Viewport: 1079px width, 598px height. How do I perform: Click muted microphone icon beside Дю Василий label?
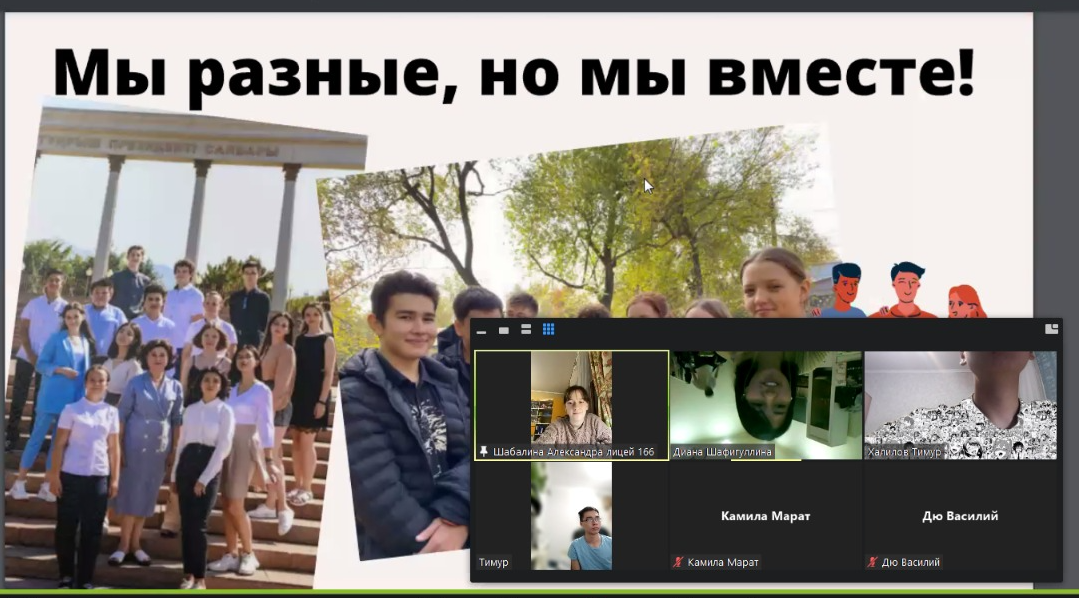[873, 562]
